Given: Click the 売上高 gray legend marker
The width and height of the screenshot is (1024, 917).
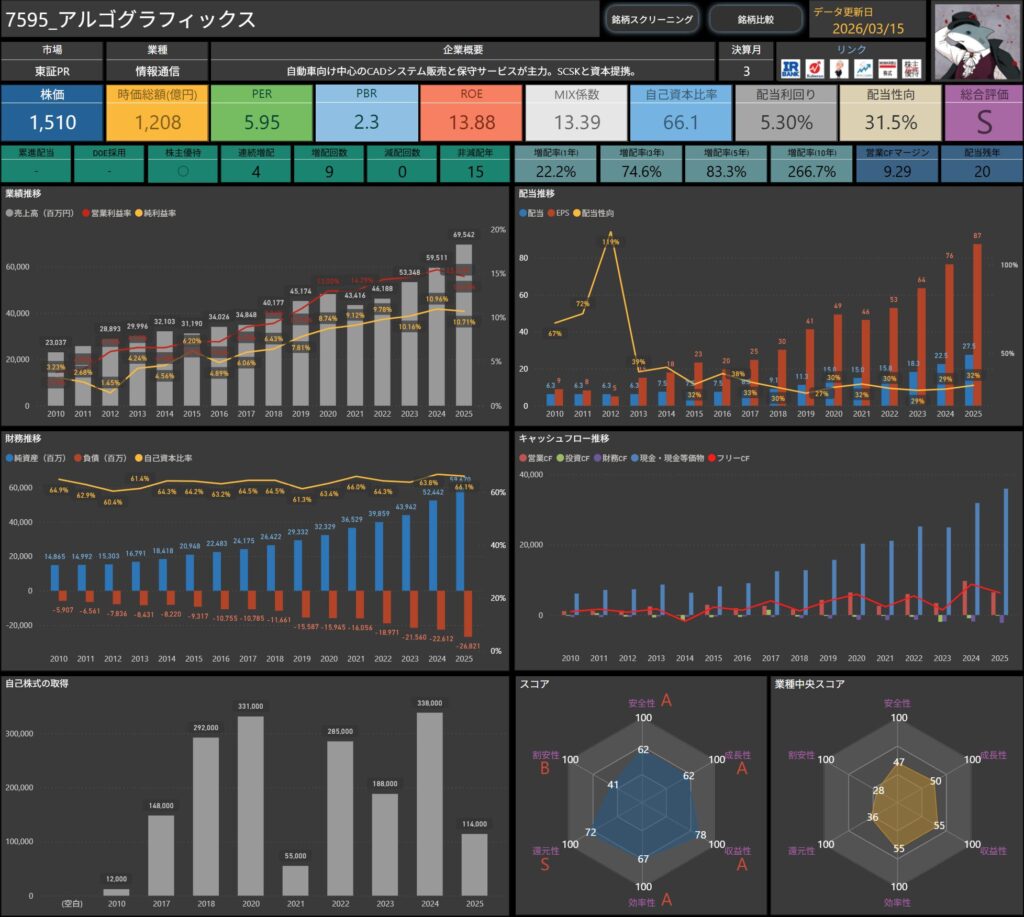Looking at the screenshot, I should 11,214.
